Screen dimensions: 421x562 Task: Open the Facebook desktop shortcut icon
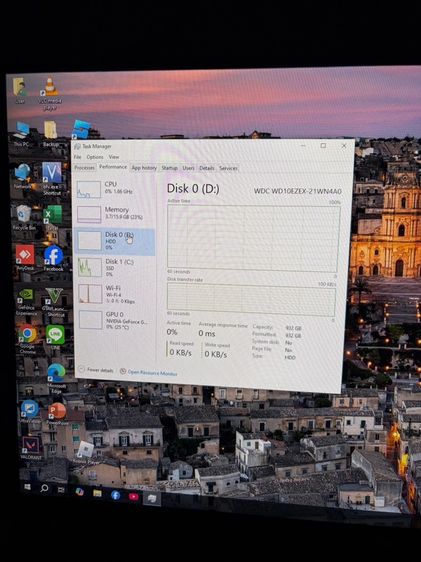[x=53, y=258]
